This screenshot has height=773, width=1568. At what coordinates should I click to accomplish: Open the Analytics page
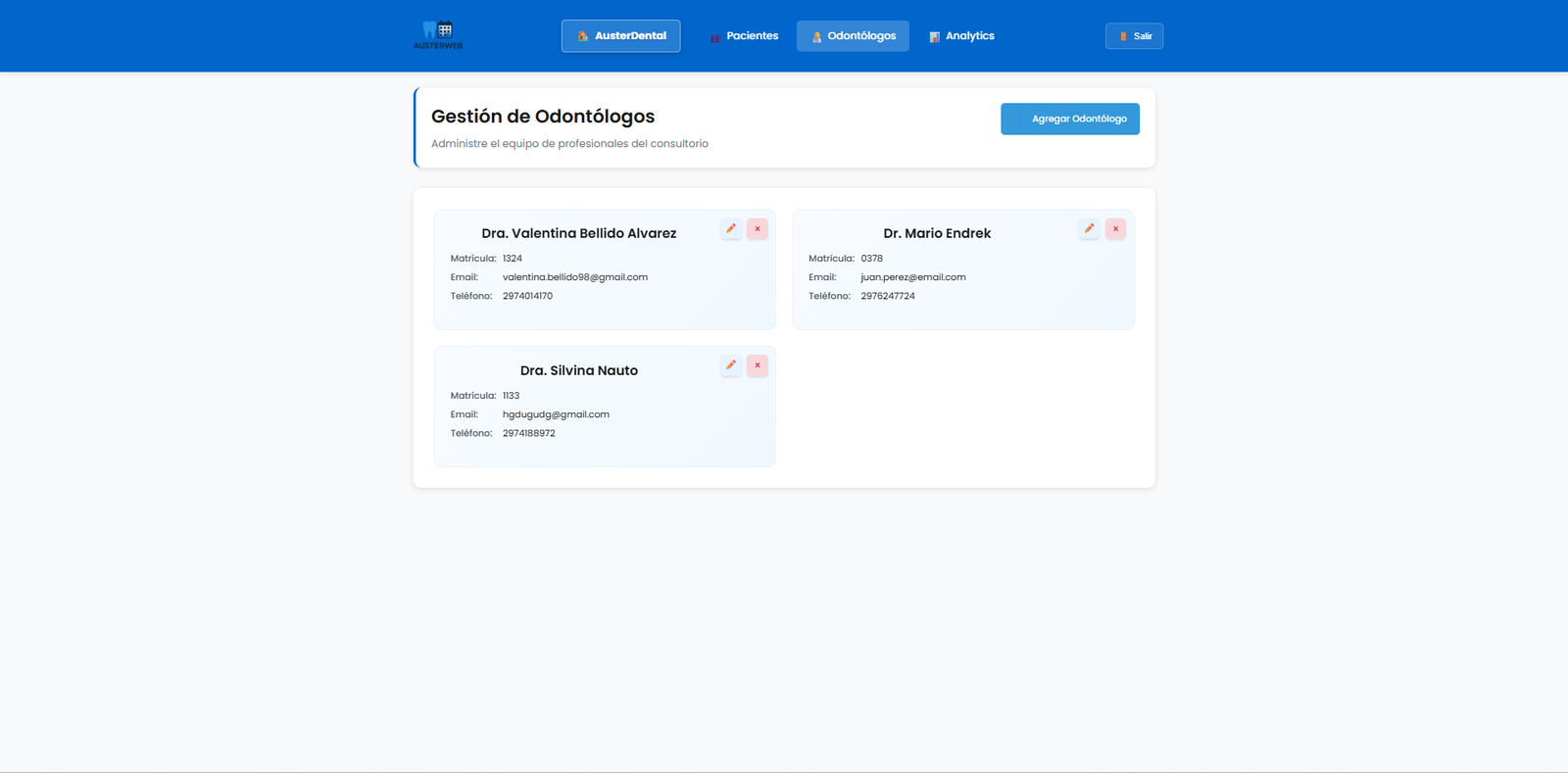[x=961, y=36]
